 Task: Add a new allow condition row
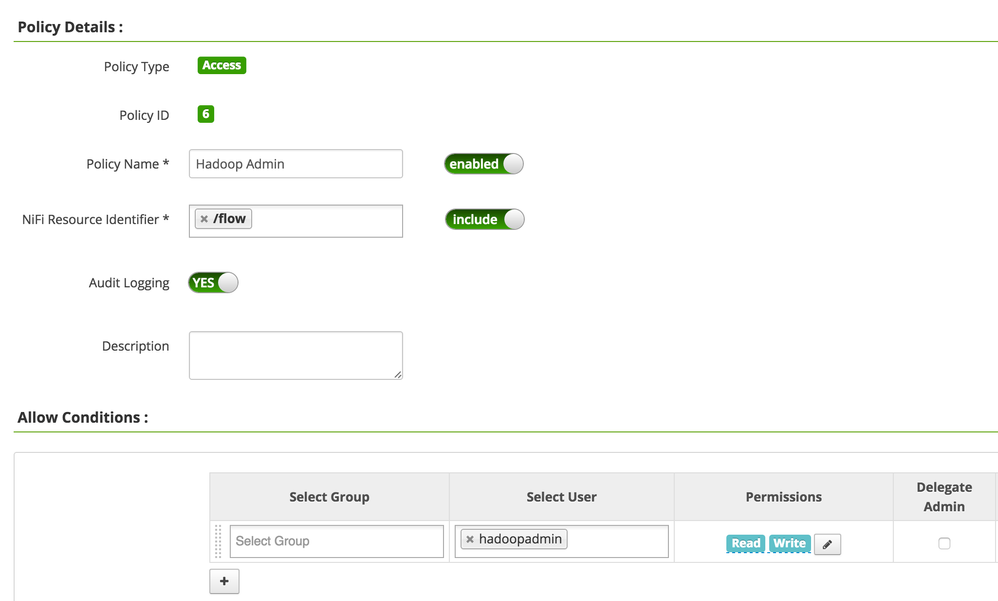224,581
